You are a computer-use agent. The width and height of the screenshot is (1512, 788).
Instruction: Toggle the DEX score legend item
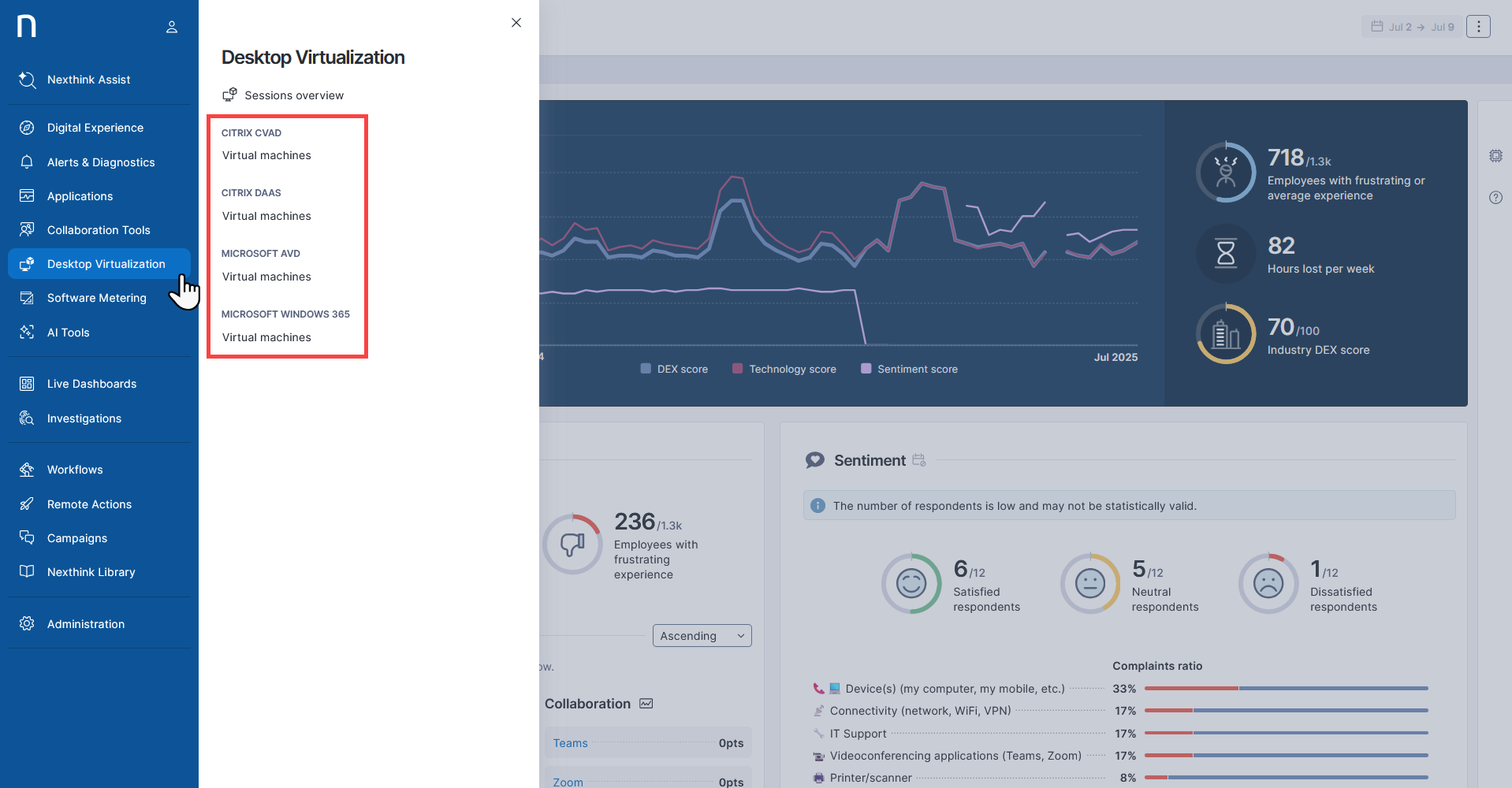point(674,369)
